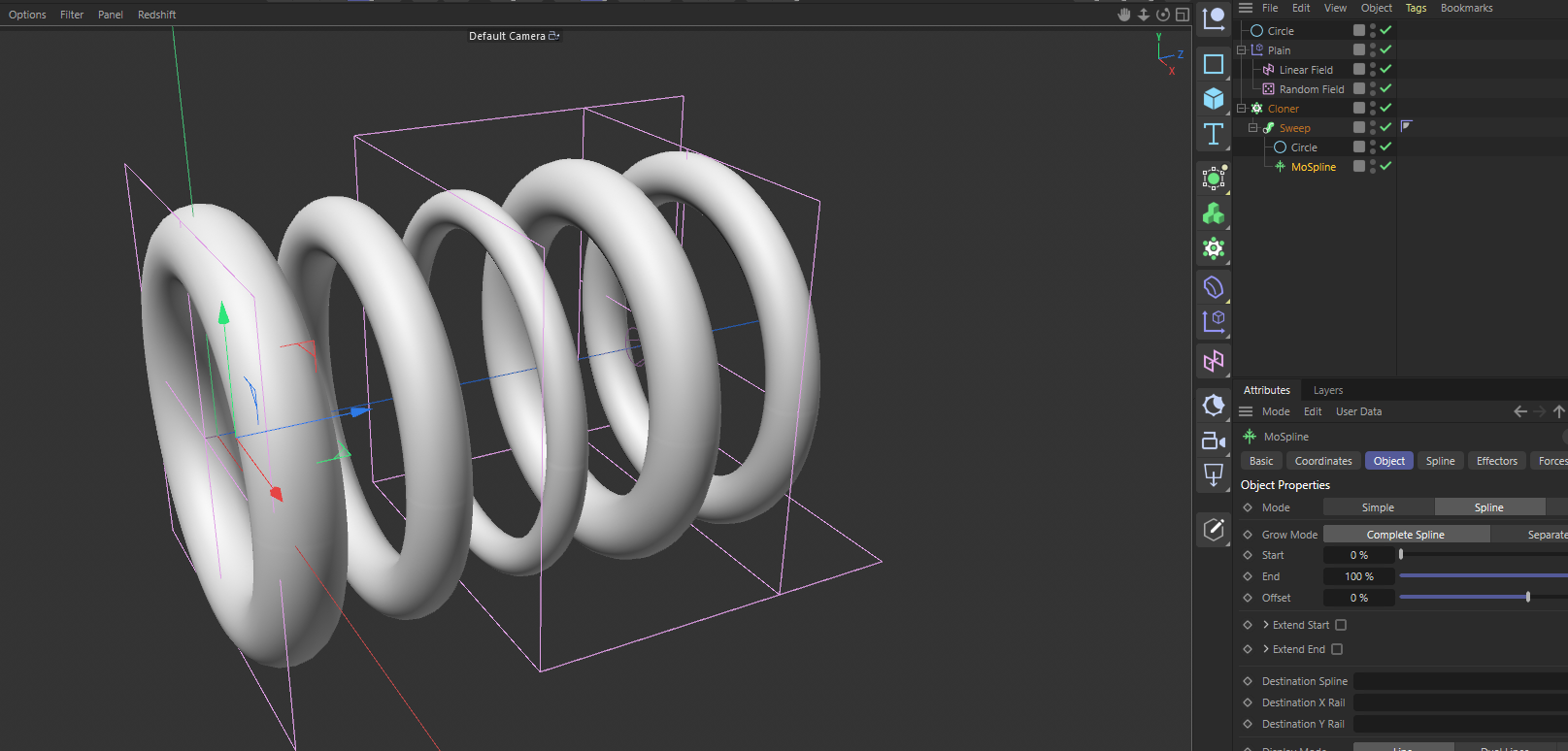
Task: Adjust the Offset slider handle
Action: 1528,598
